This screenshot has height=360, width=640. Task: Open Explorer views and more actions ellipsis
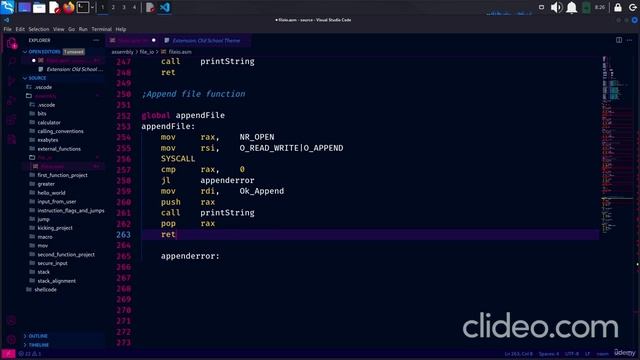pyautogui.click(x=96, y=40)
